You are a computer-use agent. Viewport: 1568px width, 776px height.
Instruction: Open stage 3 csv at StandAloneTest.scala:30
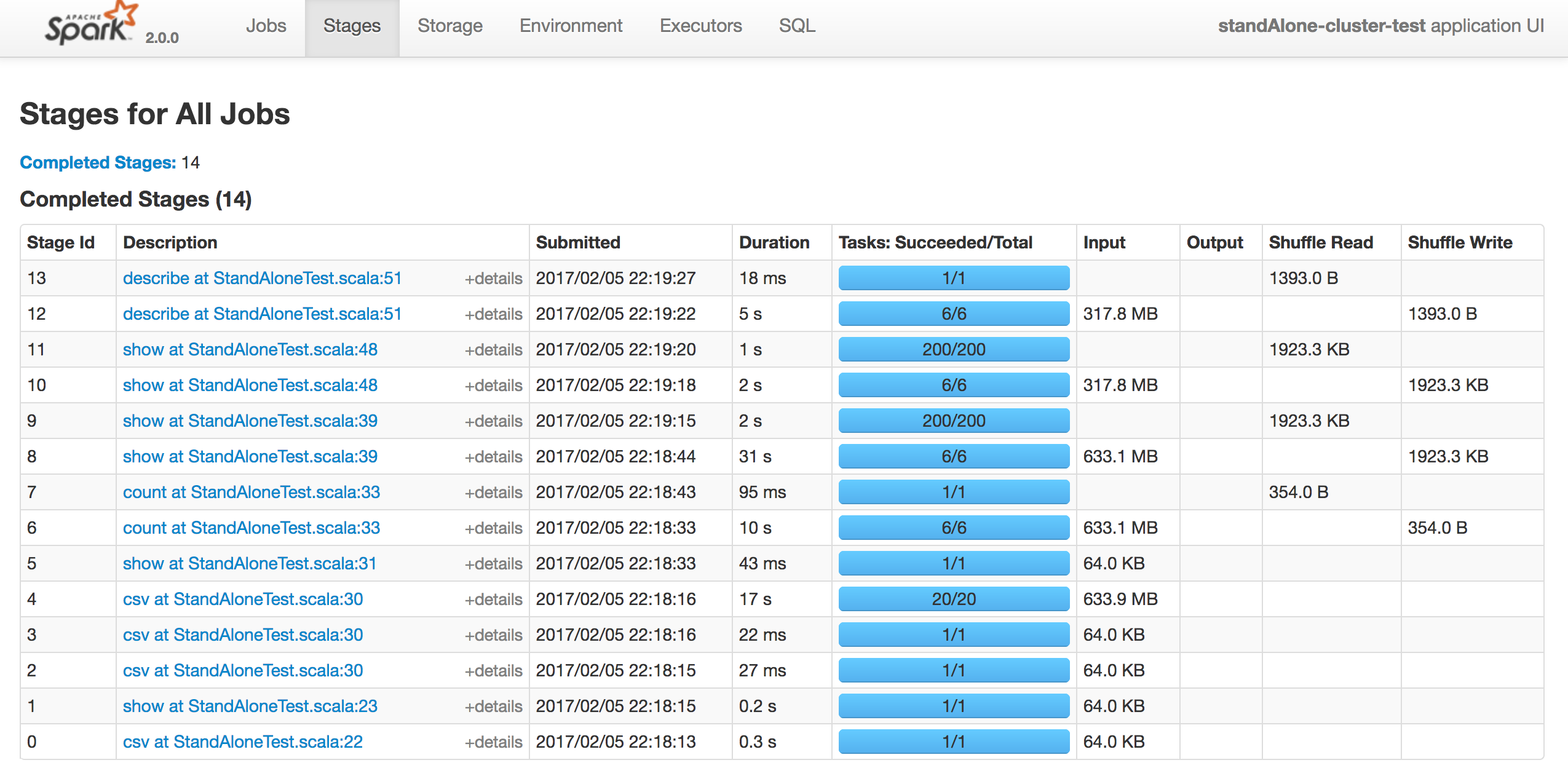tap(243, 635)
